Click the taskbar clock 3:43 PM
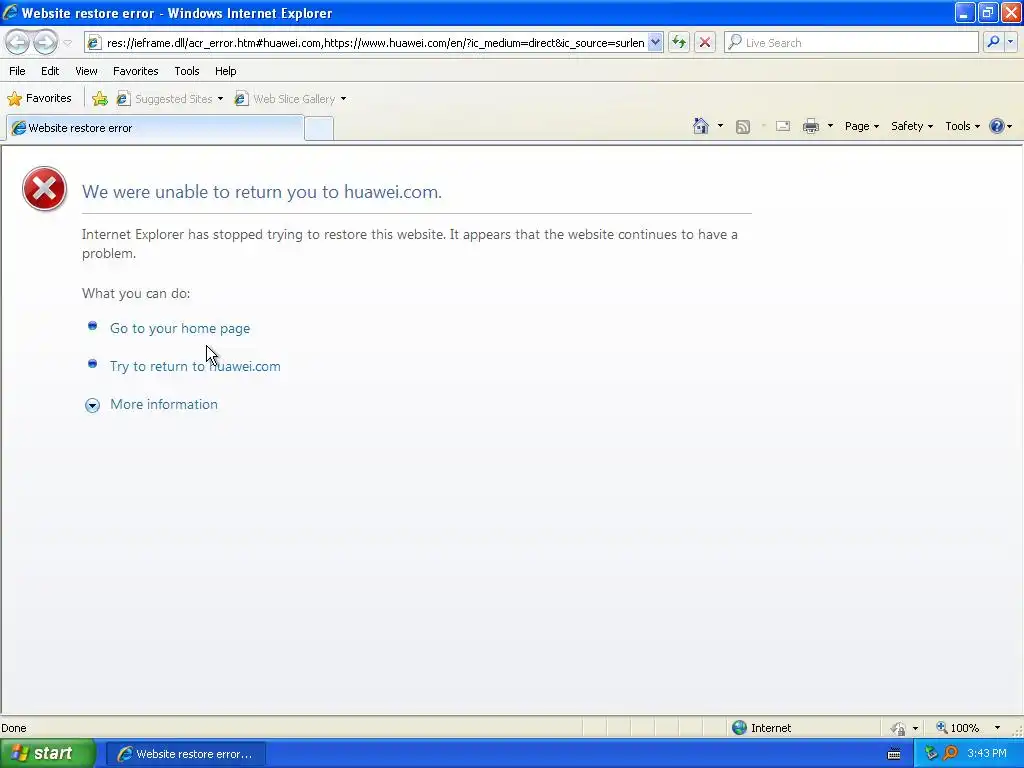This screenshot has width=1024, height=768. (x=987, y=754)
